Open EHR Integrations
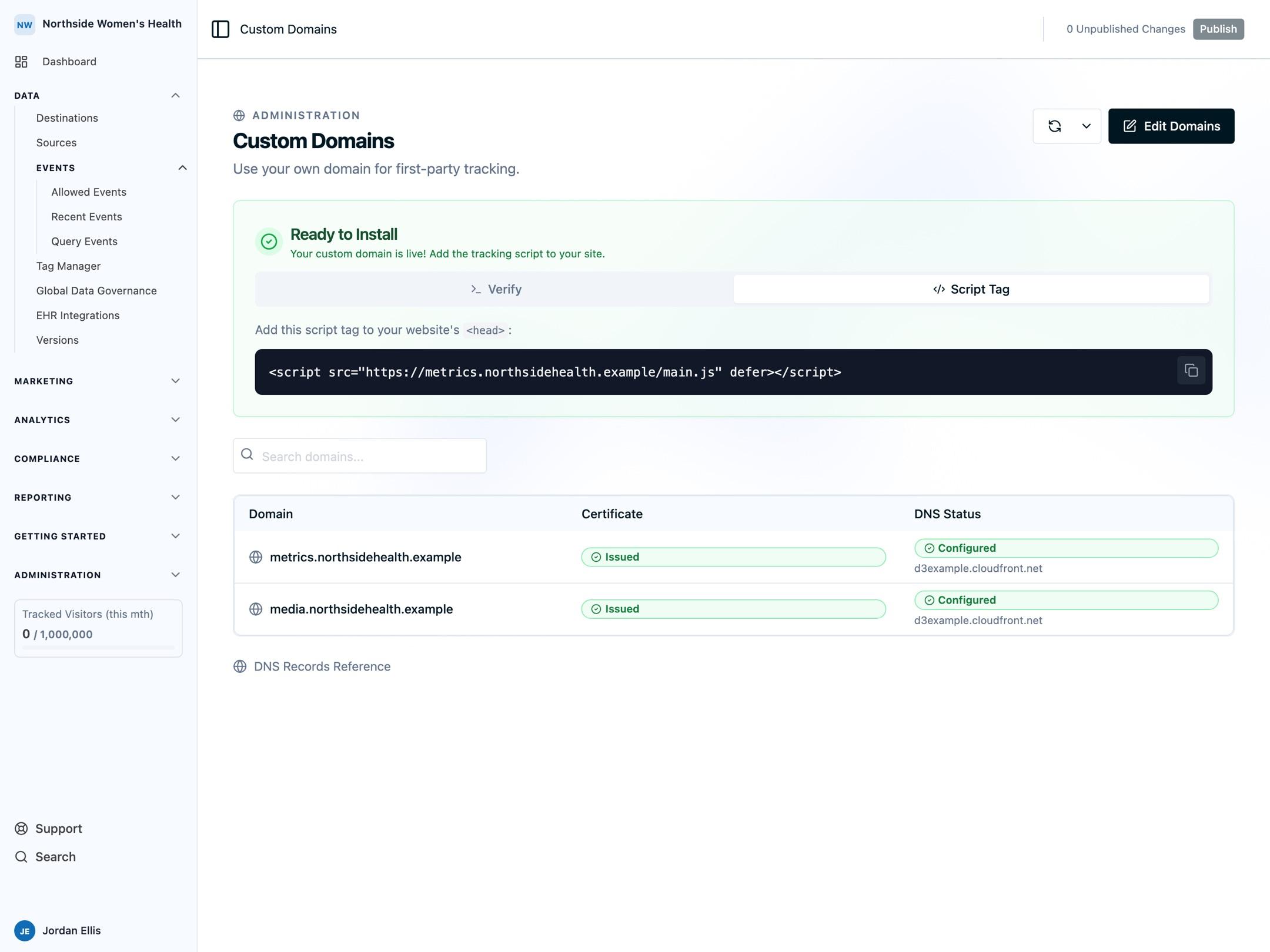This screenshot has height=952, width=1270. [x=78, y=316]
